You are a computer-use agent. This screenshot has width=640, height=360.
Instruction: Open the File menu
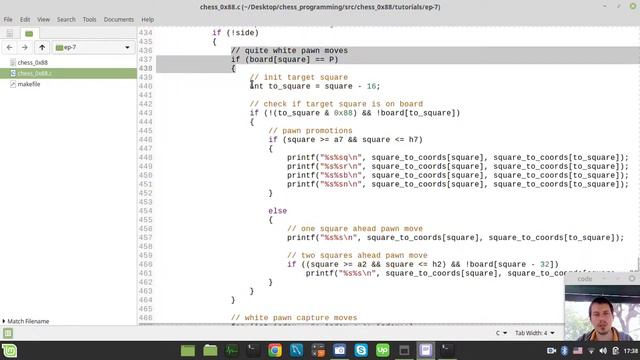click(x=8, y=19)
